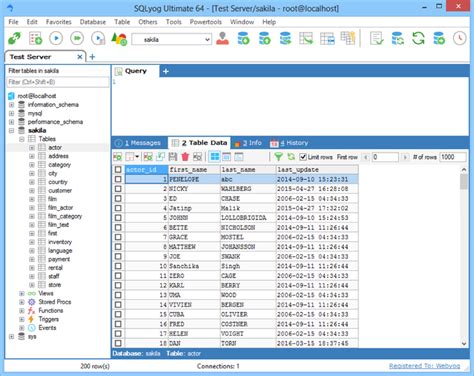474x376 pixels.
Task: Check the row checkbox for UMA
Action: [x=118, y=295]
